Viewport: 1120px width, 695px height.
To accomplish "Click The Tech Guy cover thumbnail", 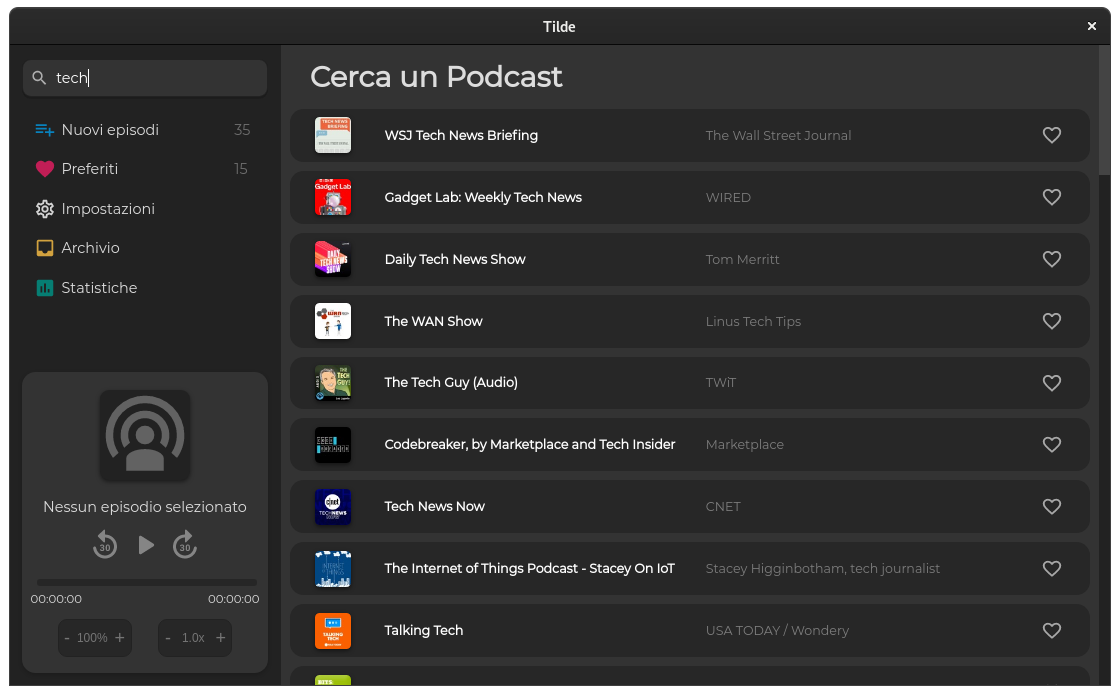I will pos(333,383).
